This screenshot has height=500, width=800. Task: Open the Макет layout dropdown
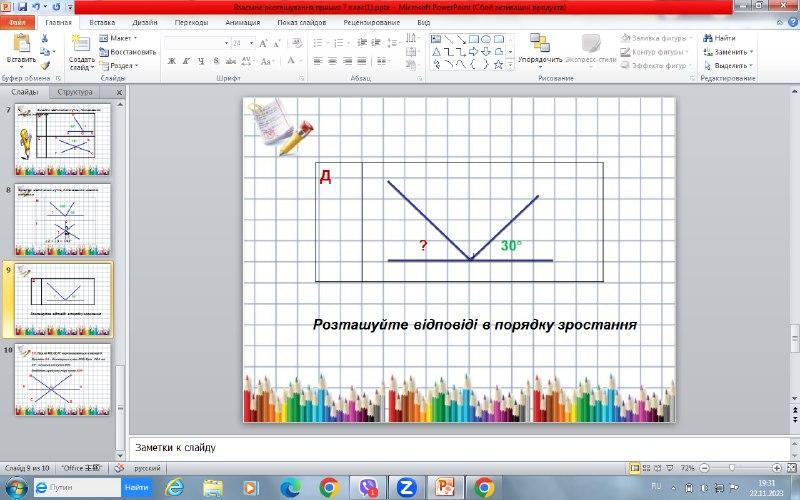pyautogui.click(x=118, y=38)
